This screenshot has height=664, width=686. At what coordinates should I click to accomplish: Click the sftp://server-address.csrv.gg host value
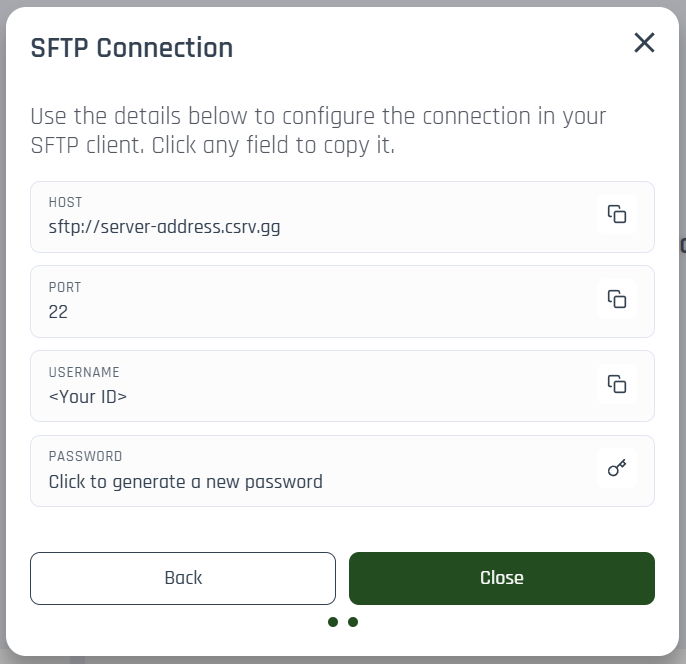(164, 227)
